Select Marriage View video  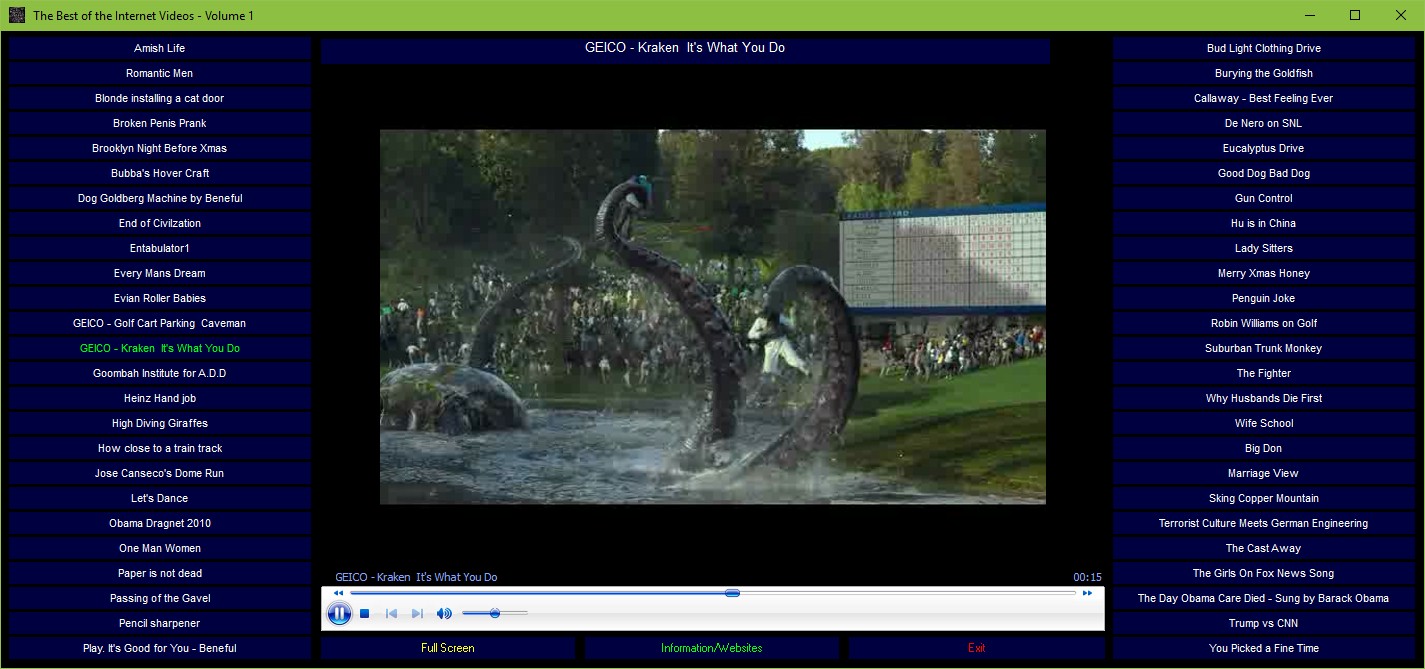(x=1264, y=473)
